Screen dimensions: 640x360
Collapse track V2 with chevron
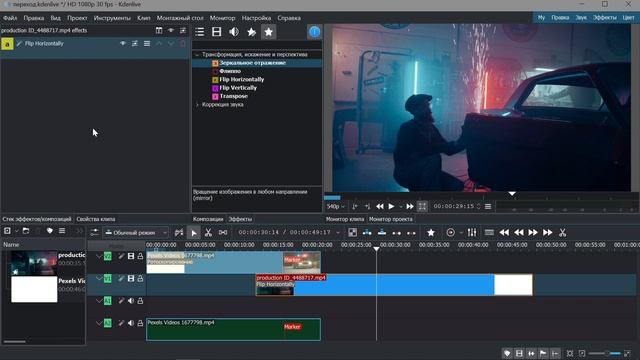pyautogui.click(x=98, y=256)
